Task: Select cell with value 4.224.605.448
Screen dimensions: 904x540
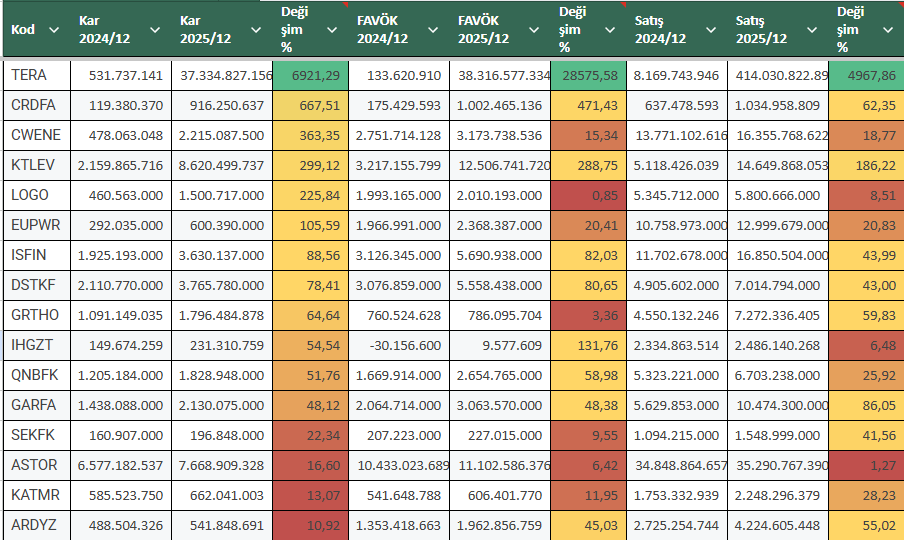Action: (778, 525)
